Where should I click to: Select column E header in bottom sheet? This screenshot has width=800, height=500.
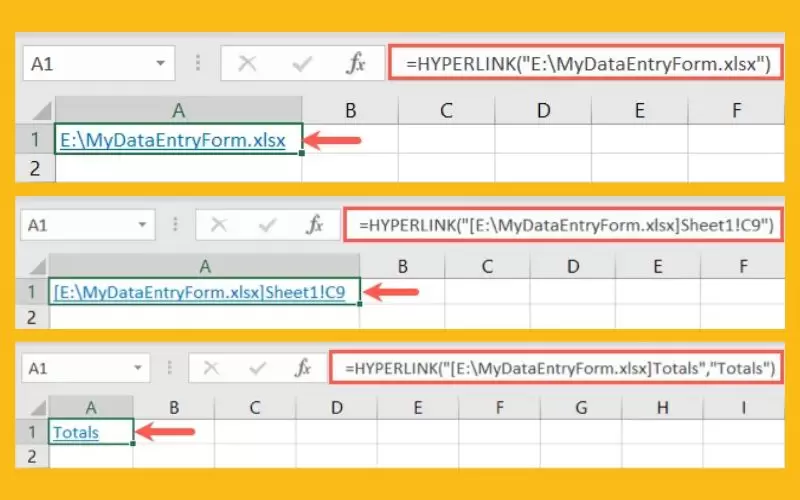tap(418, 407)
